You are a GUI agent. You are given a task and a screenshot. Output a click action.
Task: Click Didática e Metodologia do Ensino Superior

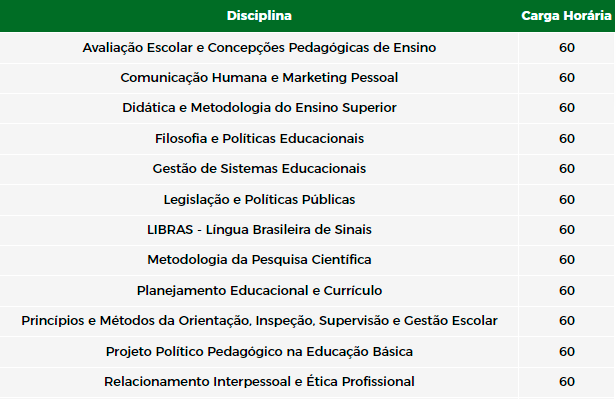[259, 108]
